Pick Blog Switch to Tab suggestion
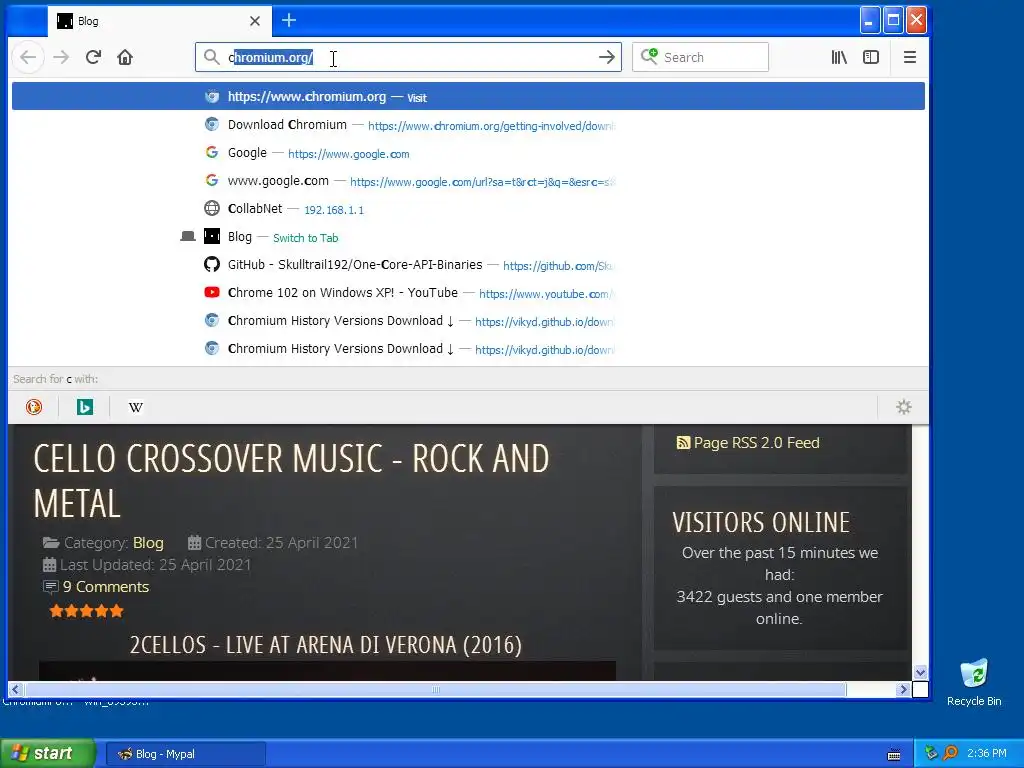The width and height of the screenshot is (1024, 768). (468, 237)
